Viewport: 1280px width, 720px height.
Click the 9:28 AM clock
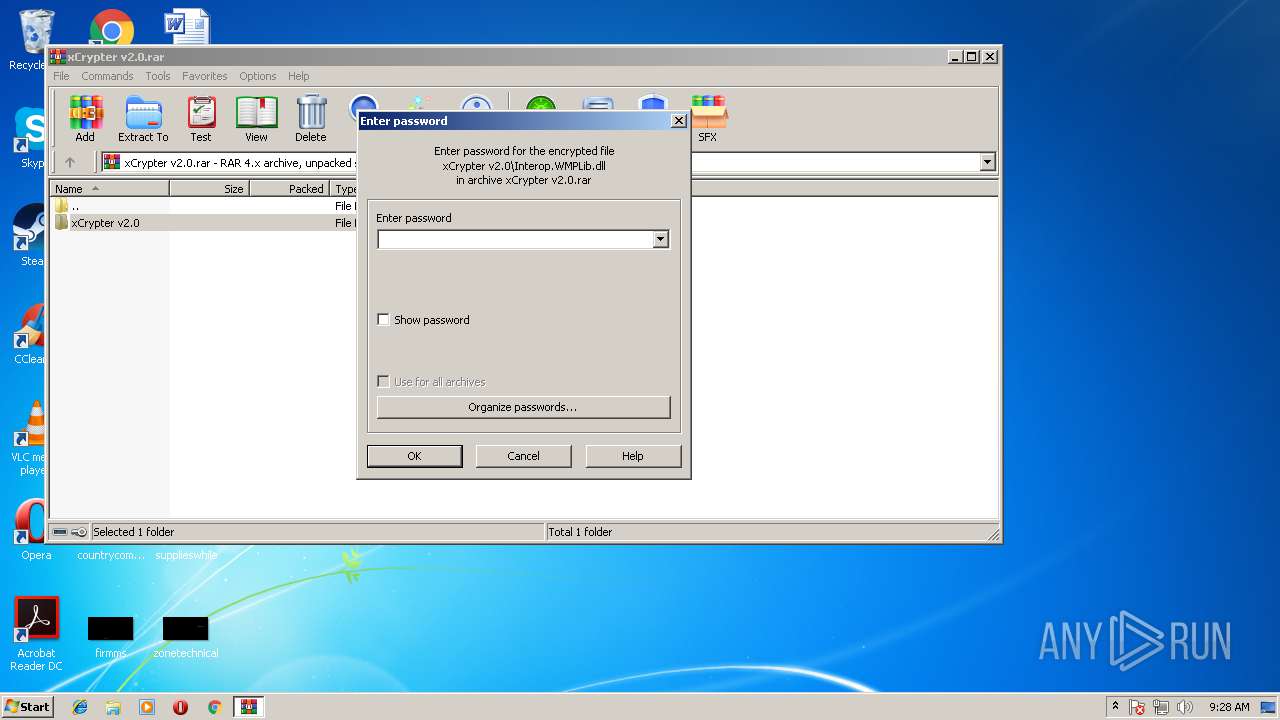(x=1229, y=707)
